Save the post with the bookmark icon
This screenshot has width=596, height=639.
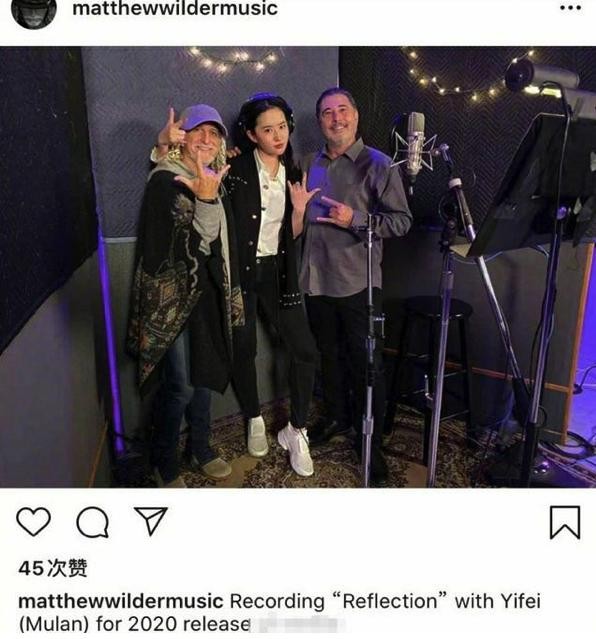point(565,522)
